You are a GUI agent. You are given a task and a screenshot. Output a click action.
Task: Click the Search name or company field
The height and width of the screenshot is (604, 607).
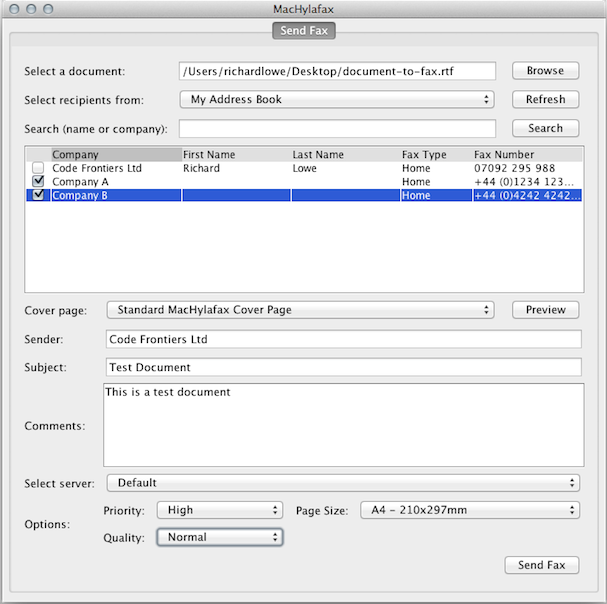(337, 128)
